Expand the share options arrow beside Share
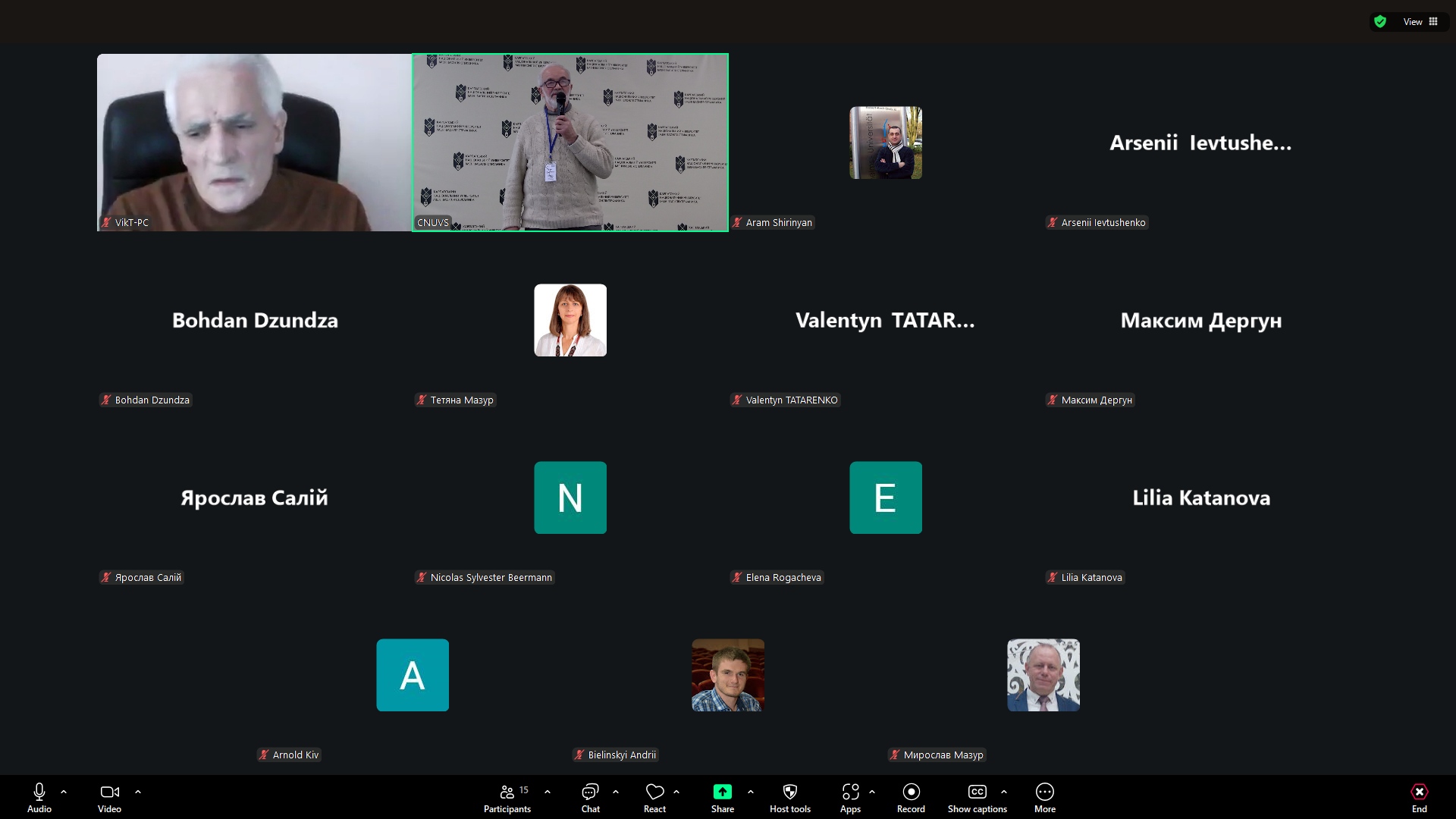Image resolution: width=1456 pixels, height=819 pixels. tap(751, 792)
